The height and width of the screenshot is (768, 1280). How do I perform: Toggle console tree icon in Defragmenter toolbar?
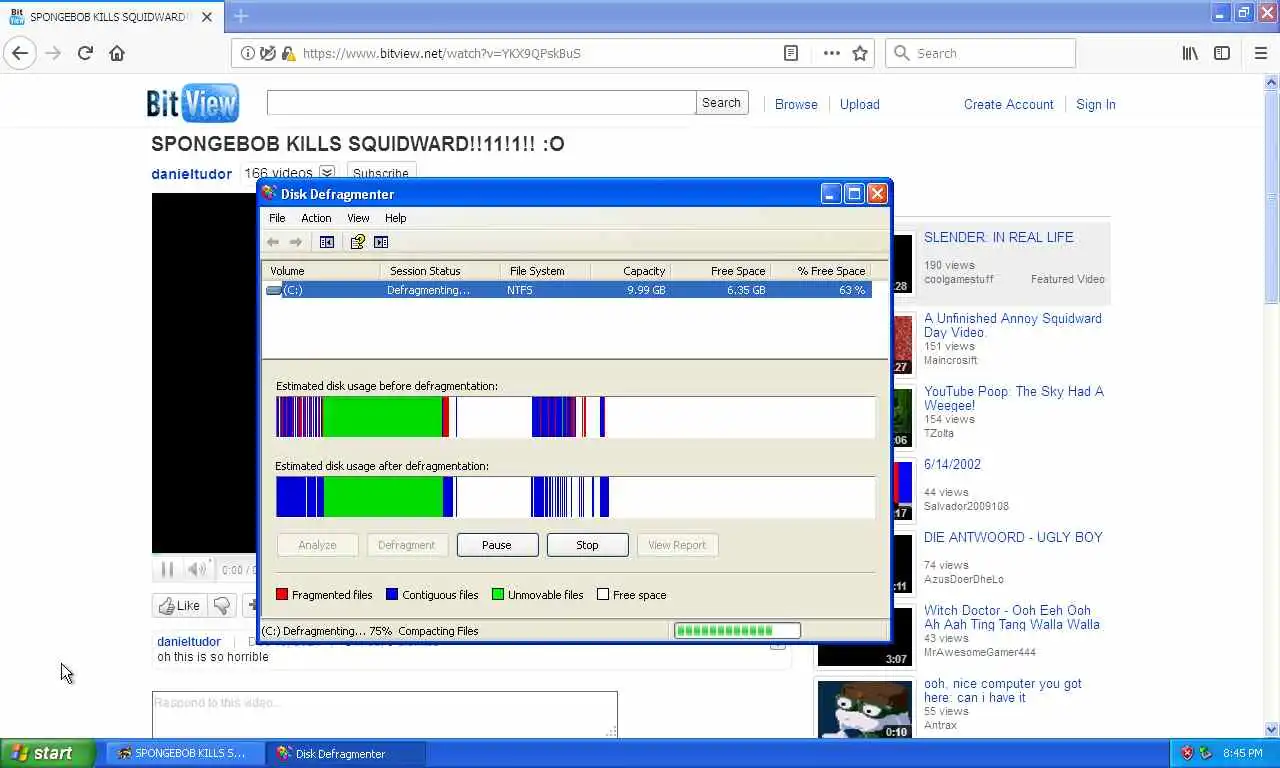pos(327,242)
